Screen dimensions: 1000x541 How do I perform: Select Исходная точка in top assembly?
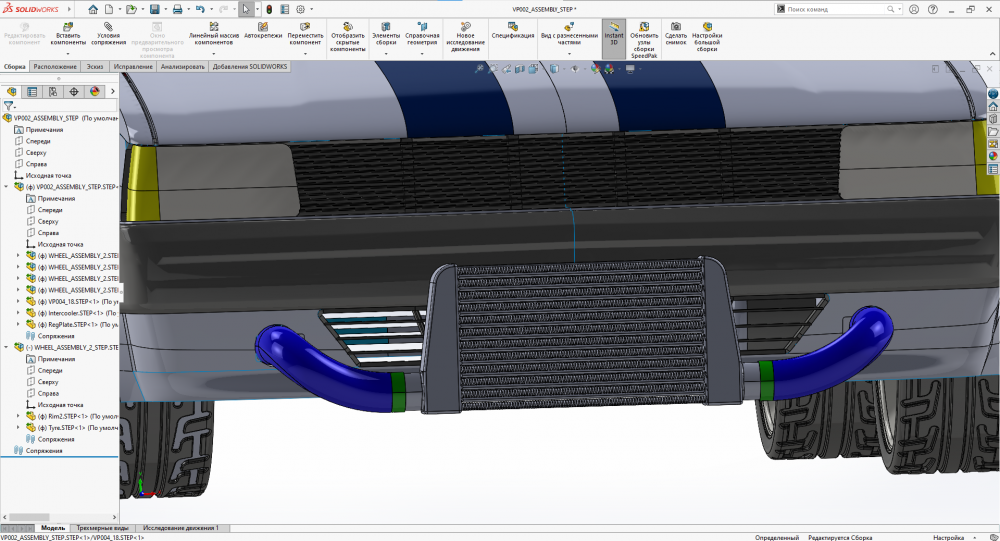48,175
